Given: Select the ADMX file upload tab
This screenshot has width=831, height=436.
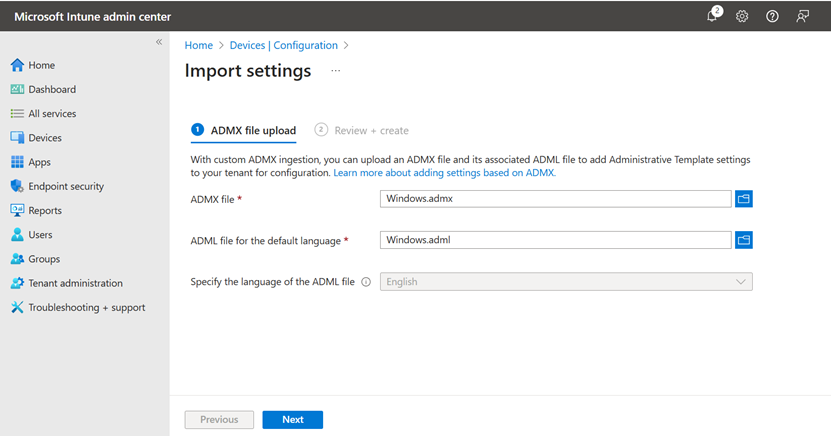Looking at the screenshot, I should pyautogui.click(x=252, y=130).
